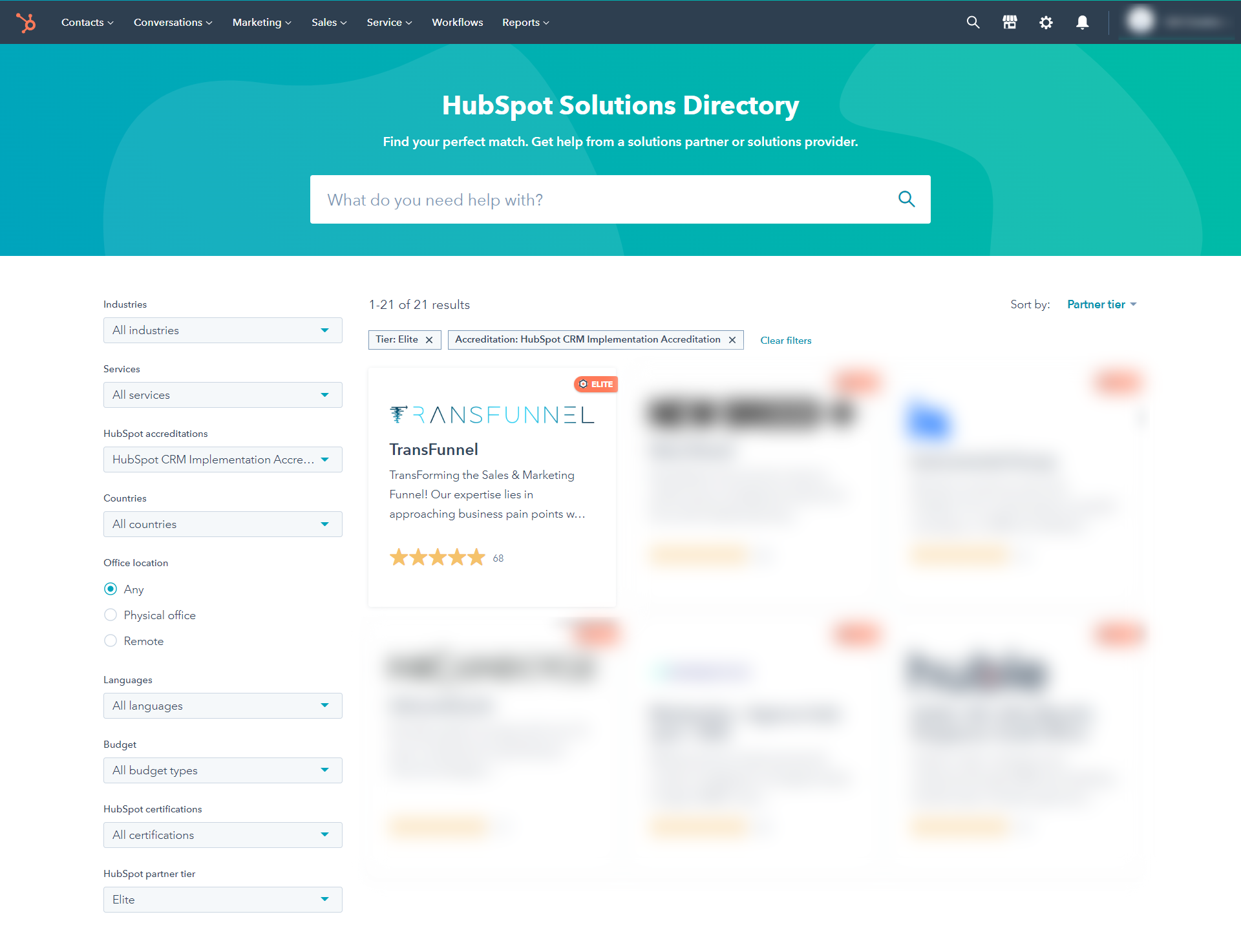This screenshot has height=952, width=1241.
Task: Click TransFunnel's five-star rating
Action: click(x=438, y=557)
